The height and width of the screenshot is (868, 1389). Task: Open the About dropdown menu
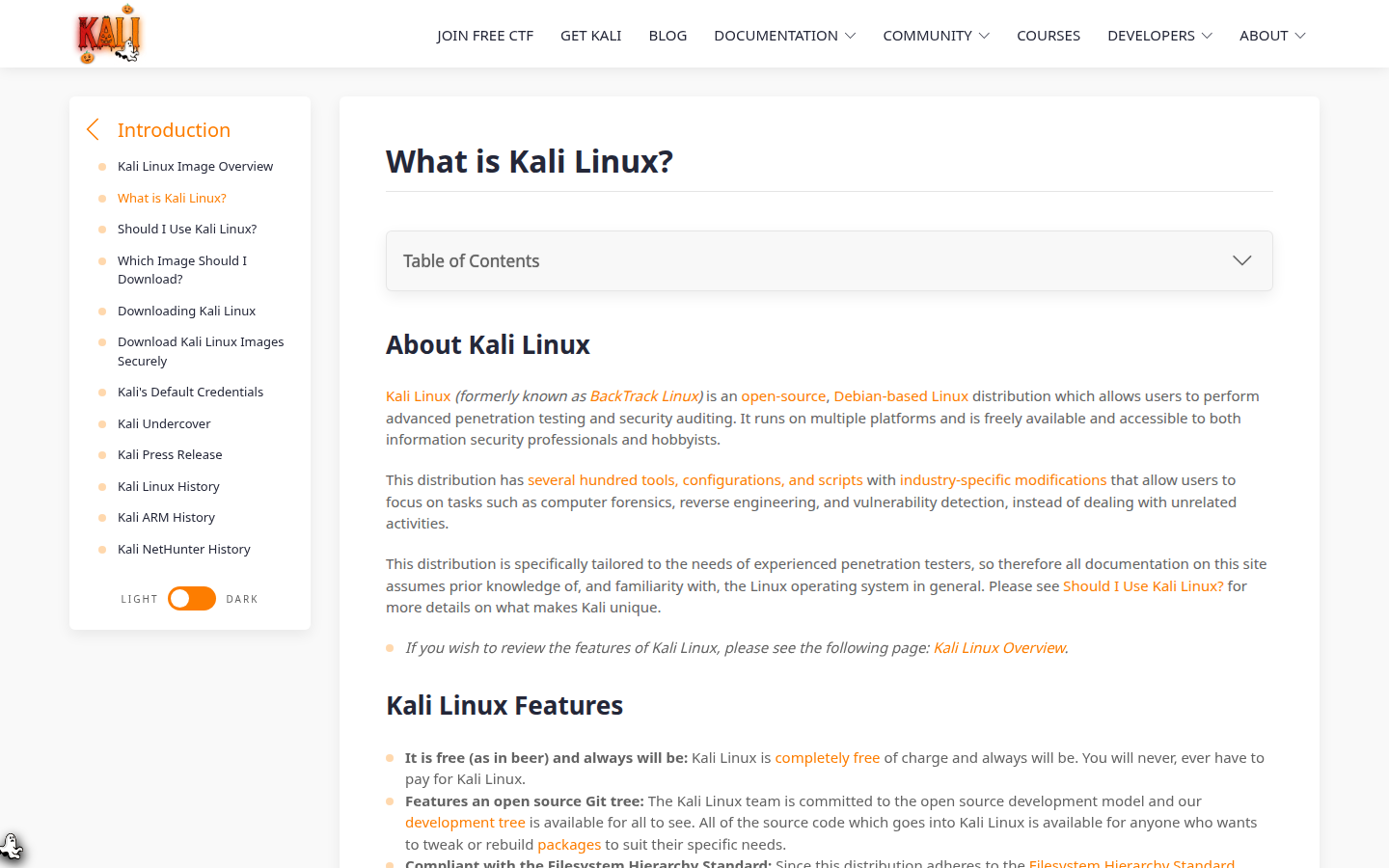[x=1272, y=36]
